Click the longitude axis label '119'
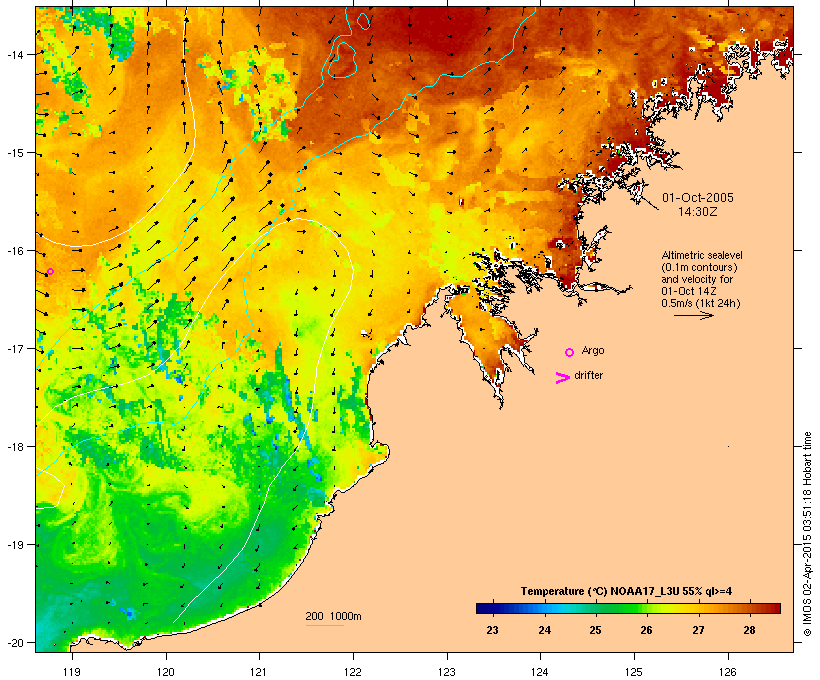 tap(72, 671)
